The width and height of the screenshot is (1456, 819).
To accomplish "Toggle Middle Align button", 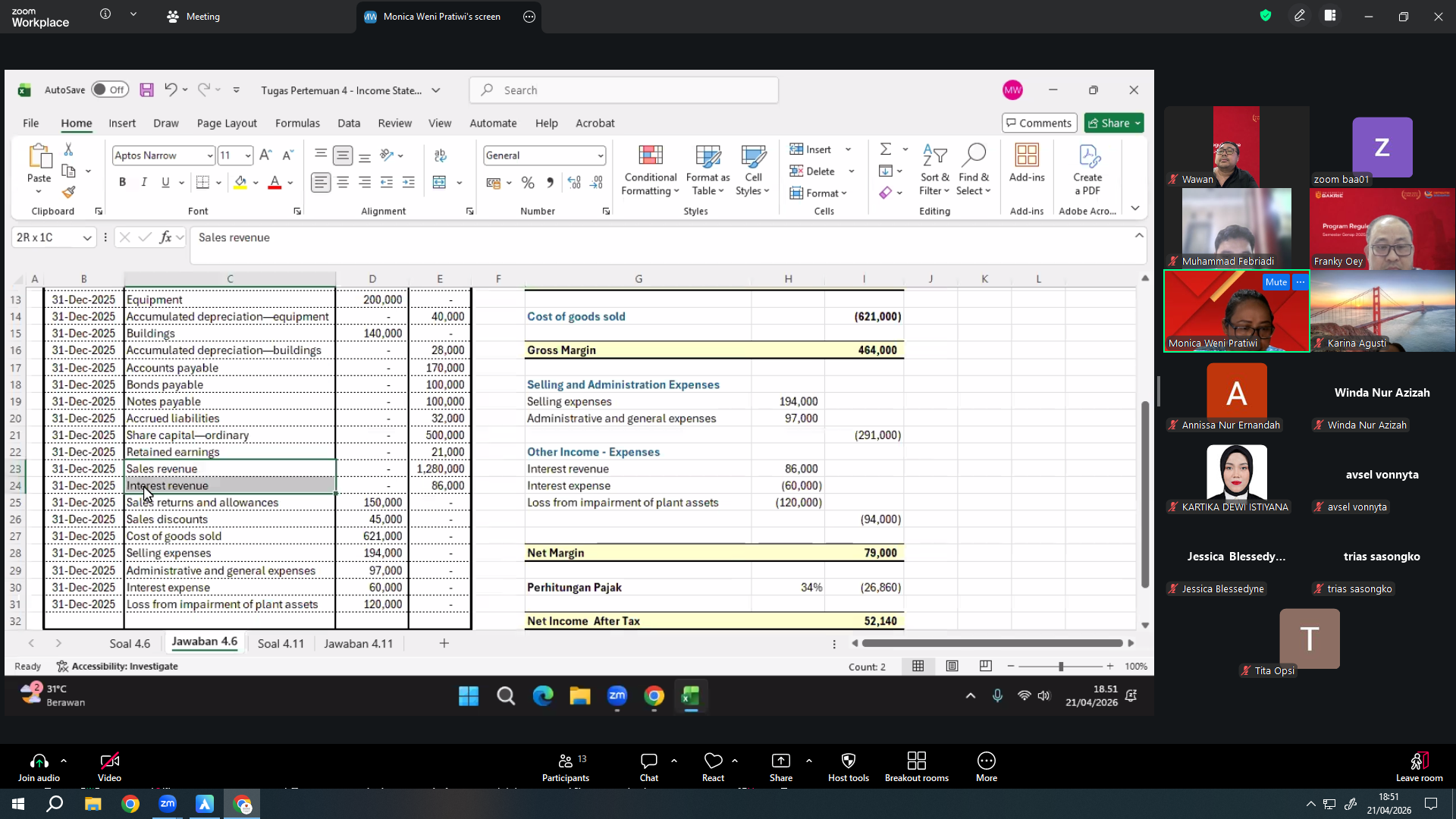I will (343, 155).
